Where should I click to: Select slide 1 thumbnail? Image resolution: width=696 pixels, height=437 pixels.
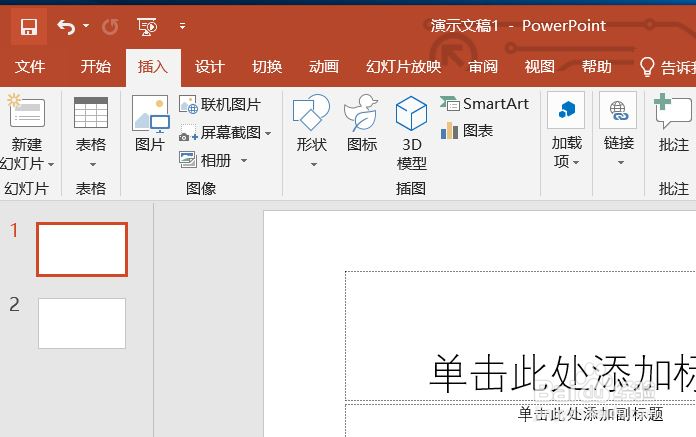coord(82,249)
